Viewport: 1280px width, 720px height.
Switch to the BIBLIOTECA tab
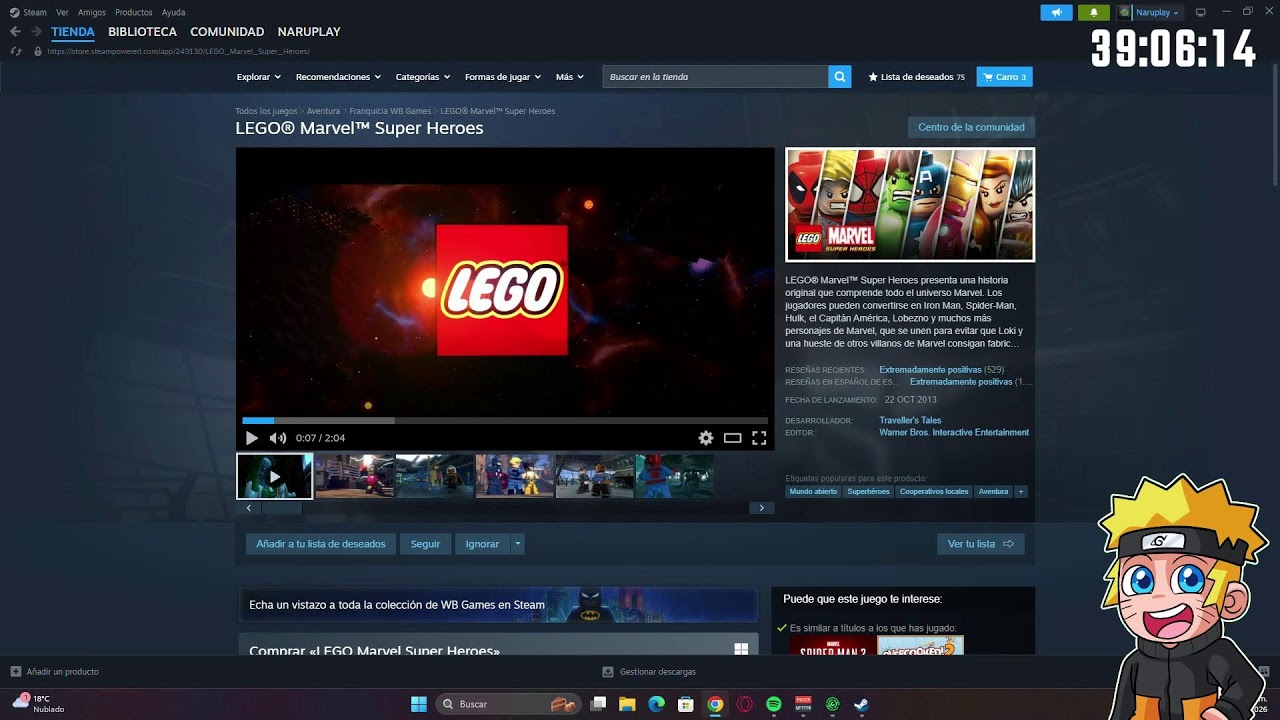pyautogui.click(x=142, y=32)
